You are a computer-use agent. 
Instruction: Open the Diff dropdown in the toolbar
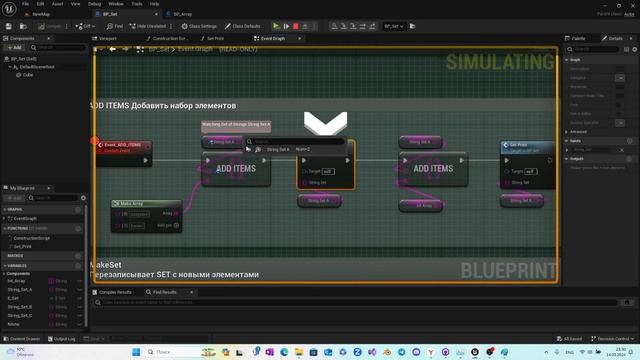point(85,26)
